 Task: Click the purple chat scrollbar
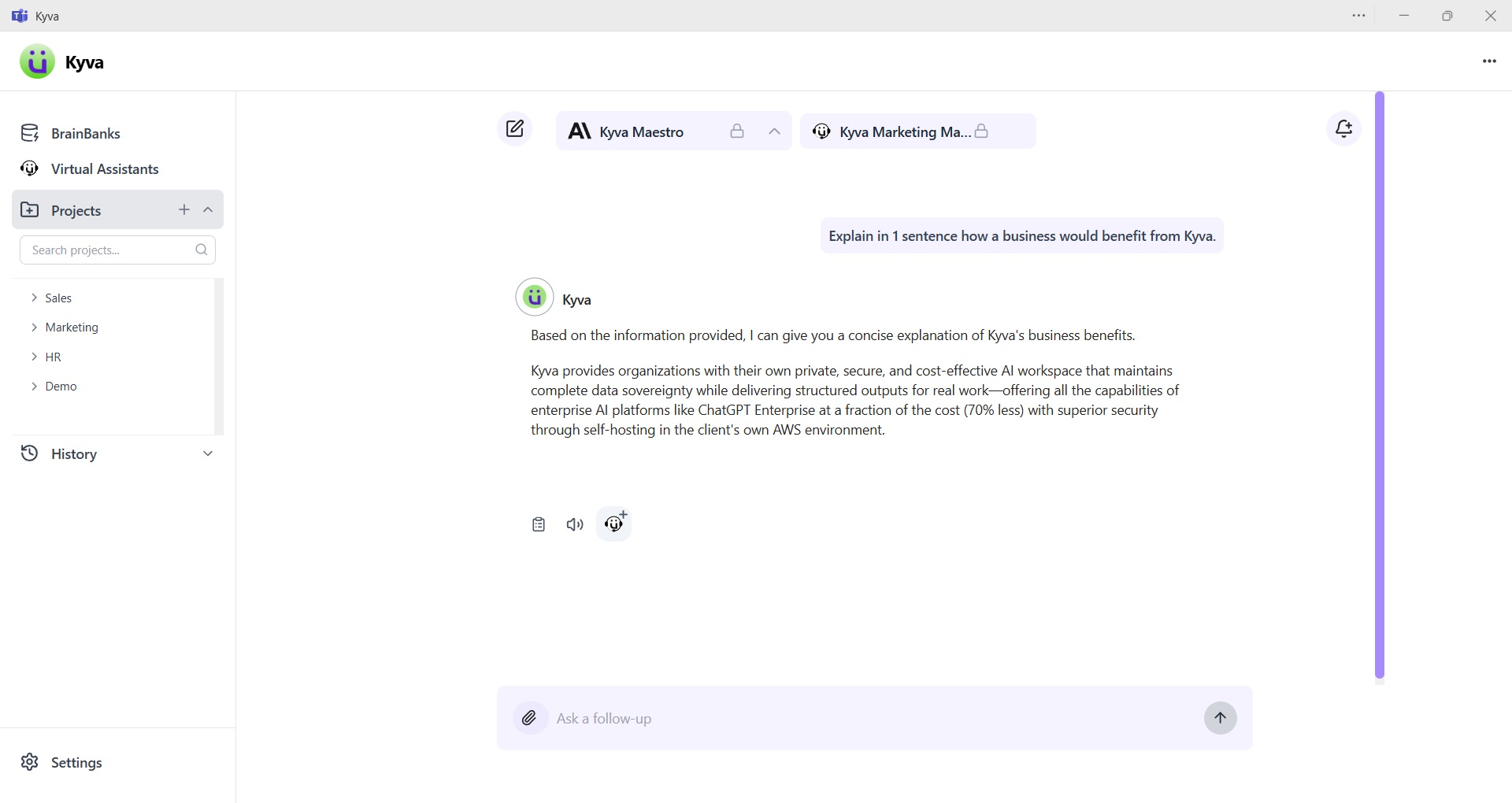click(x=1380, y=385)
